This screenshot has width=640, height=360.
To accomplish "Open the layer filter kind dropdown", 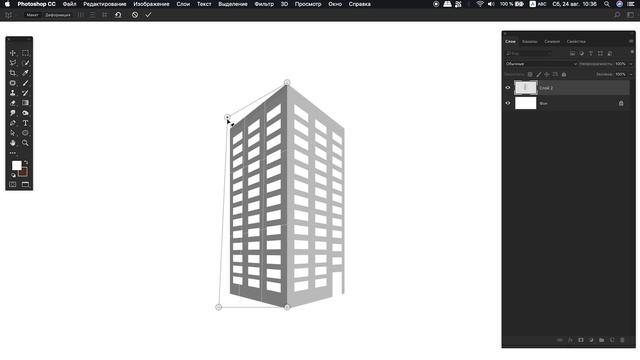I will click(x=529, y=53).
